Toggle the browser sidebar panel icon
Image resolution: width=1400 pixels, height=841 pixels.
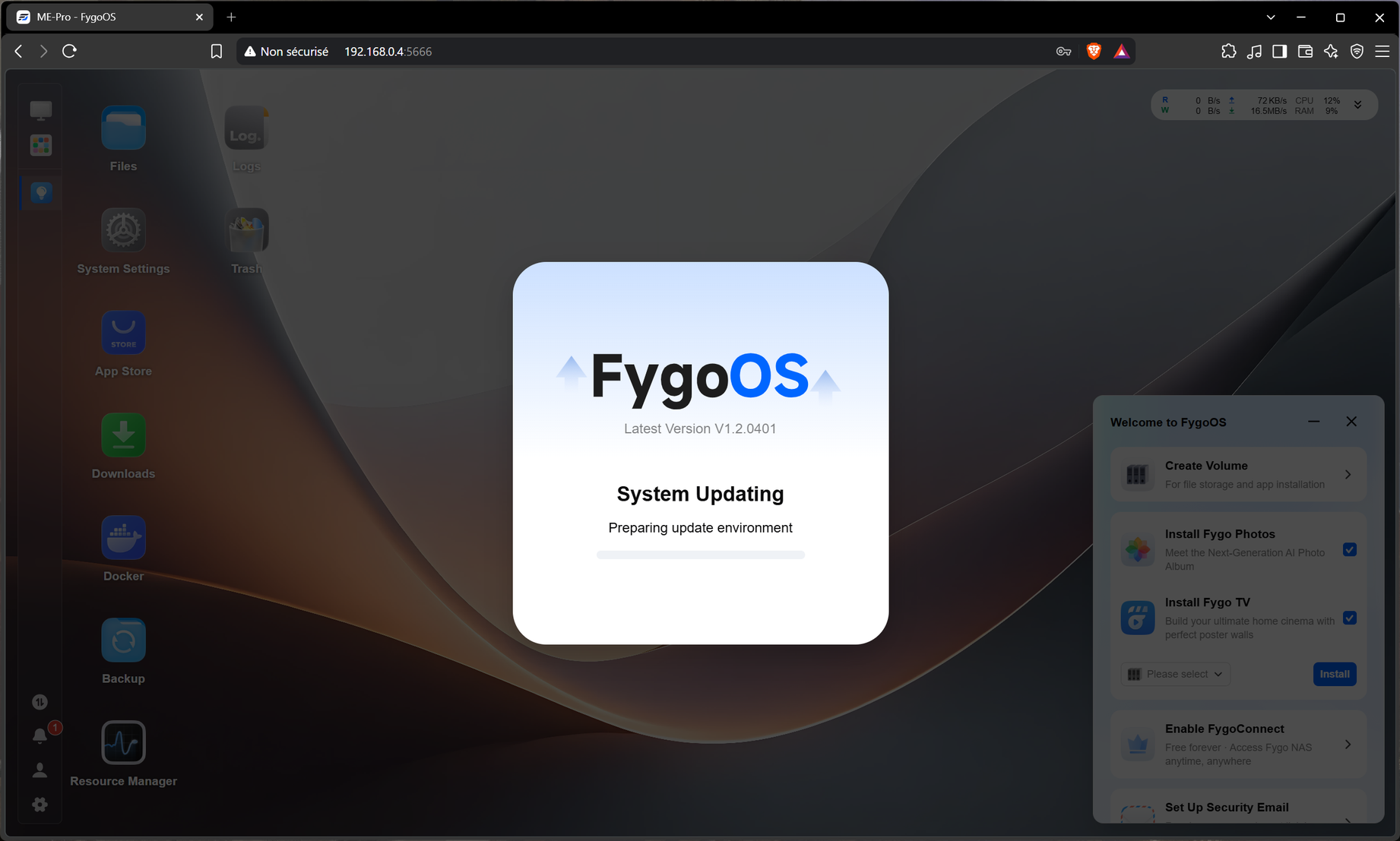[1280, 52]
